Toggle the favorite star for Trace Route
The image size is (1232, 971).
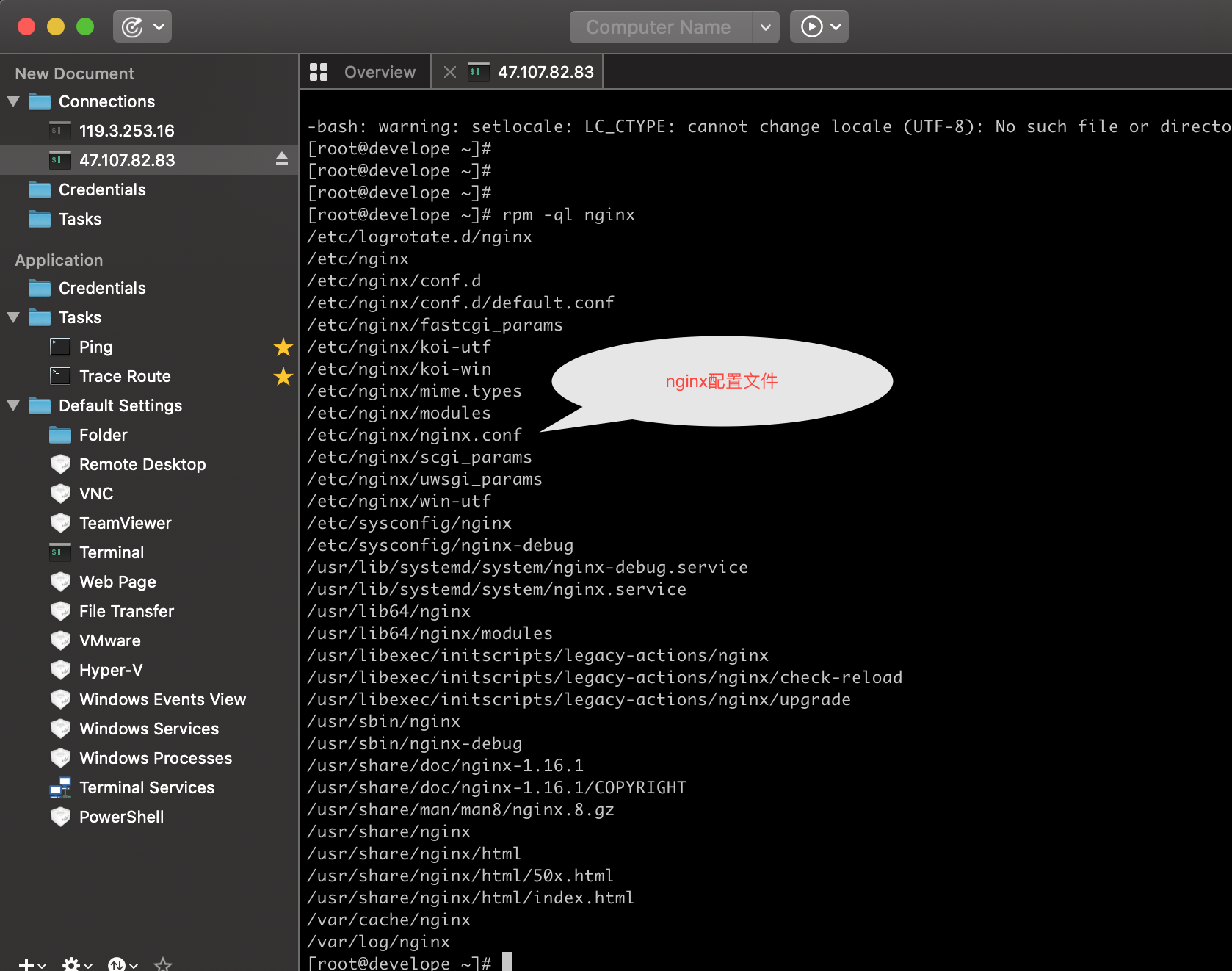click(283, 377)
